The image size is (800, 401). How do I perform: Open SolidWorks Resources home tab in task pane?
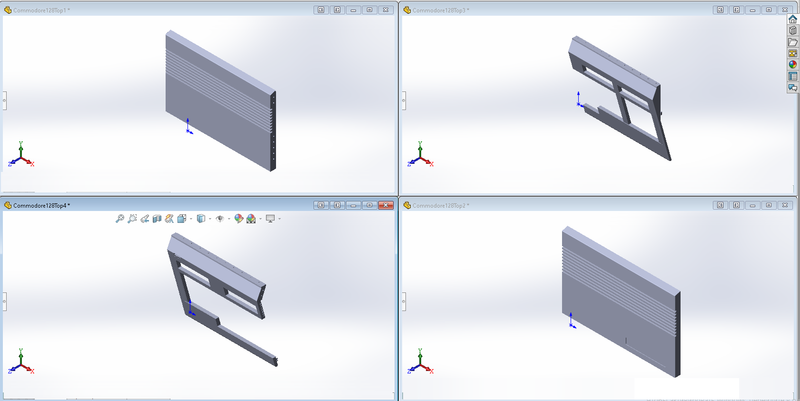(x=792, y=19)
